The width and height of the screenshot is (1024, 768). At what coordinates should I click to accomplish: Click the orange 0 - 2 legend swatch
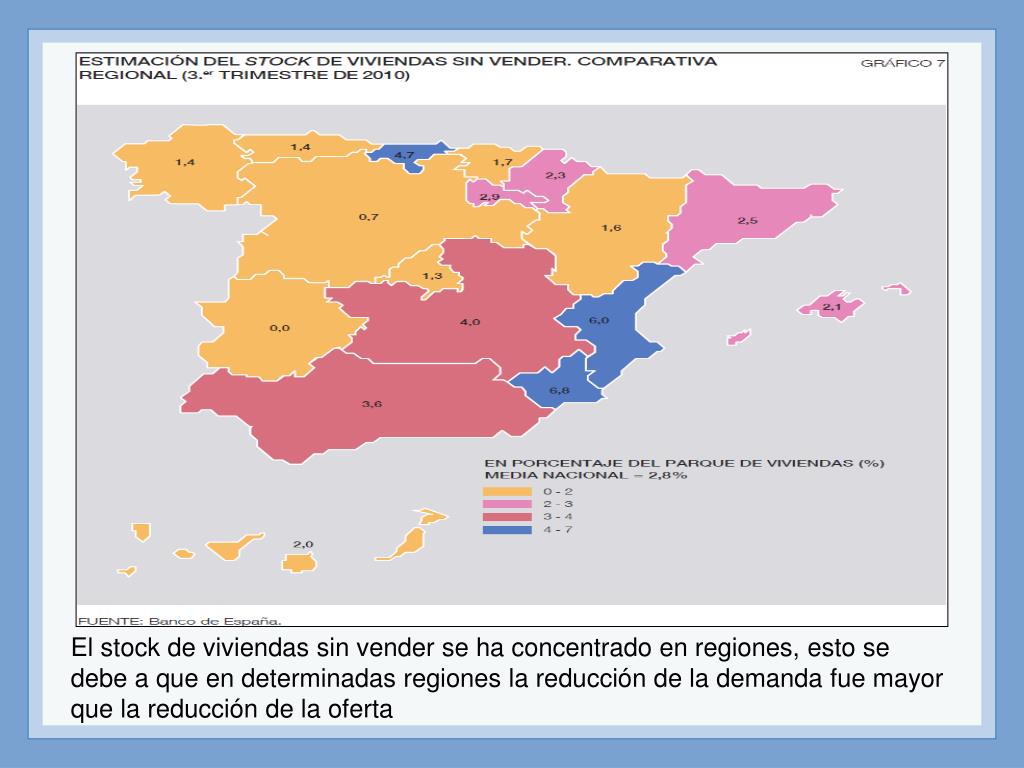click(x=507, y=492)
